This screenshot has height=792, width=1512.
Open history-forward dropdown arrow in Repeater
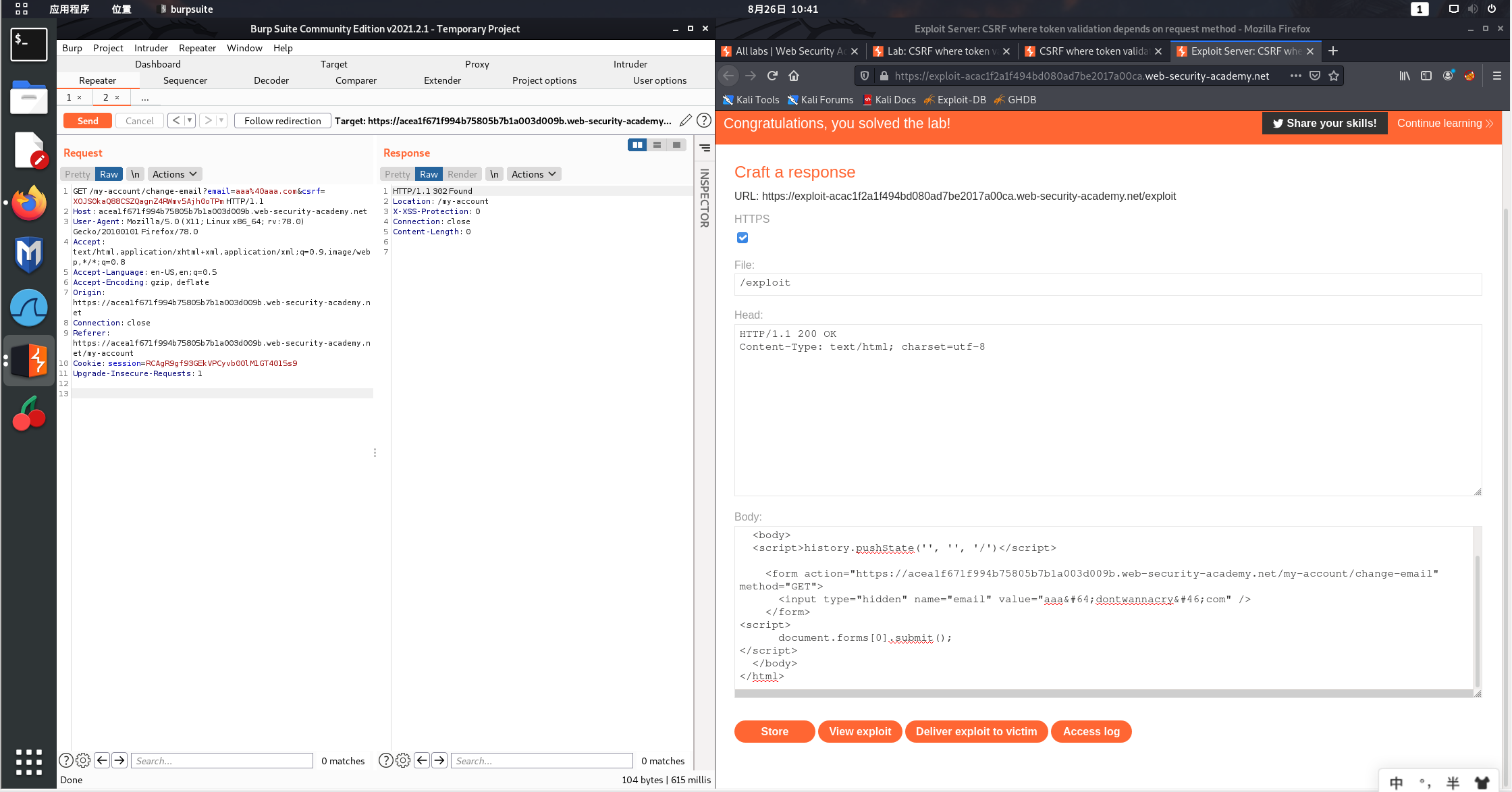coord(221,120)
